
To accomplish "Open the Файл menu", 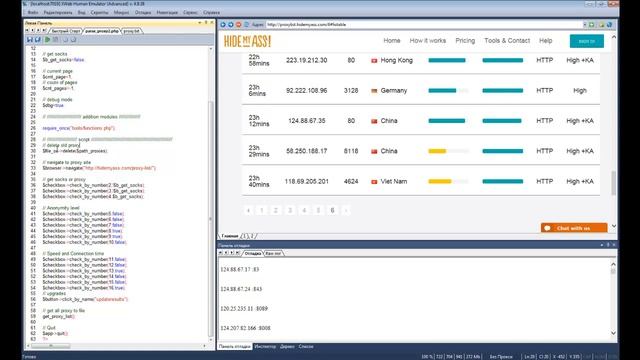I will [33, 13].
